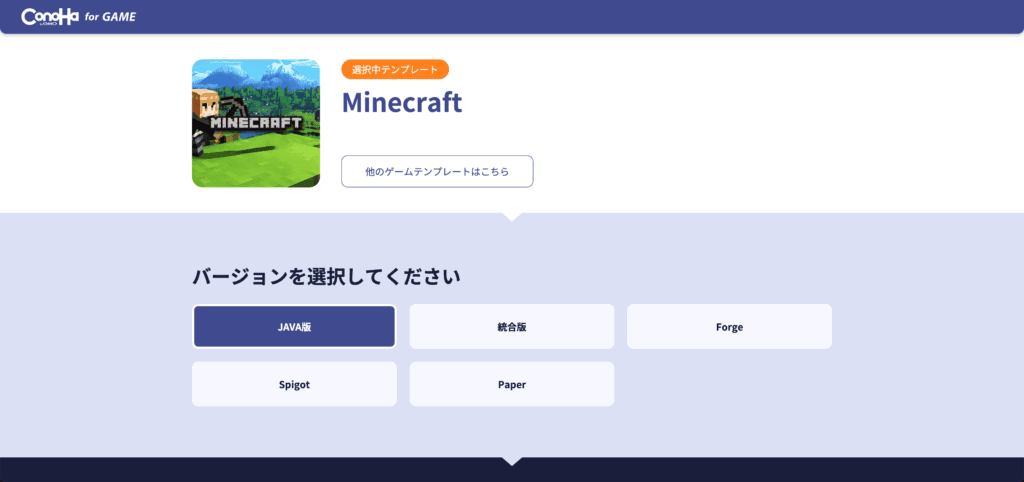Select the JAVA版 version option

pyautogui.click(x=294, y=326)
